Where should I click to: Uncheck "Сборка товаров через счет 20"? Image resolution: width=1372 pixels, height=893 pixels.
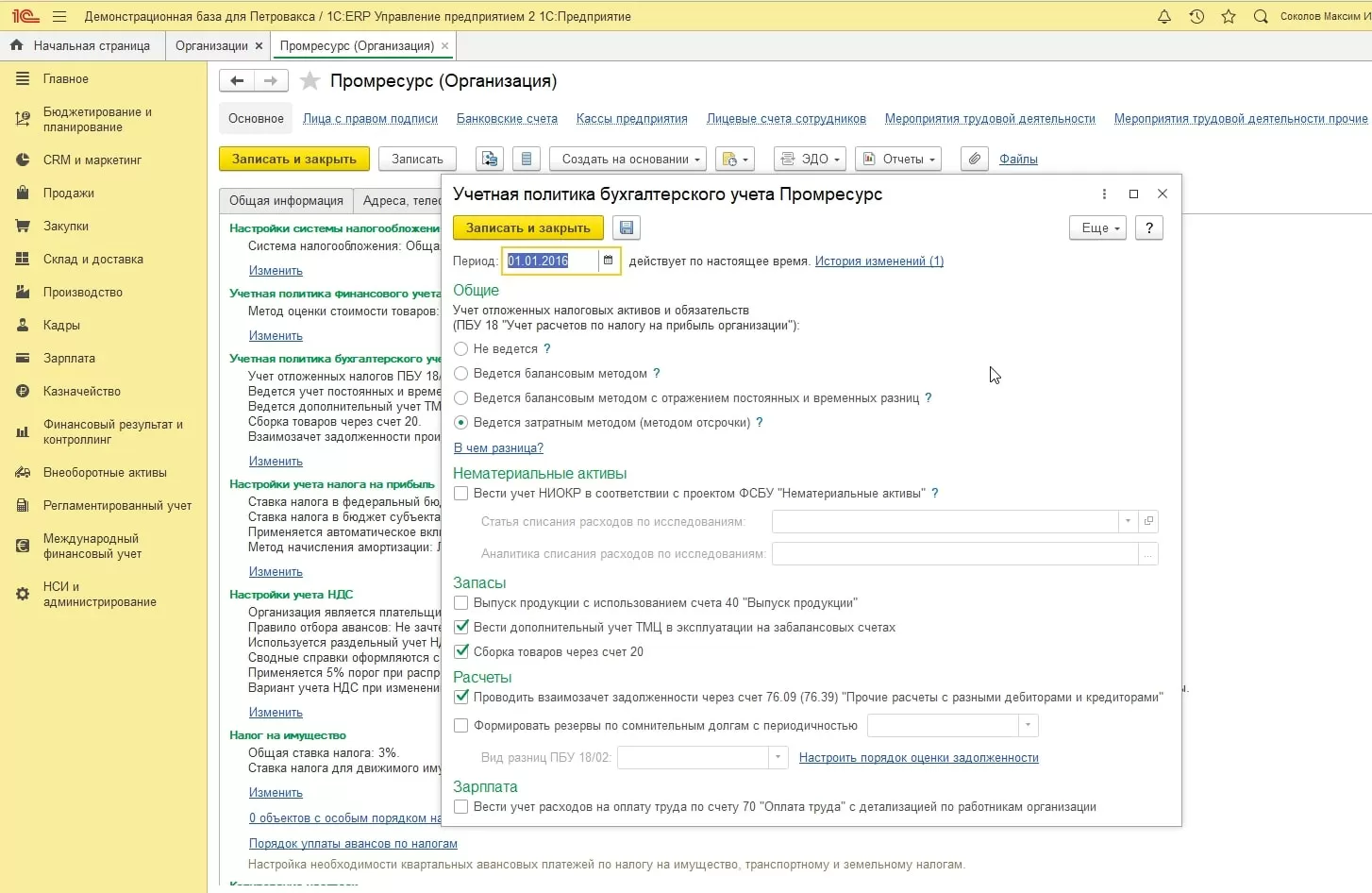point(461,651)
